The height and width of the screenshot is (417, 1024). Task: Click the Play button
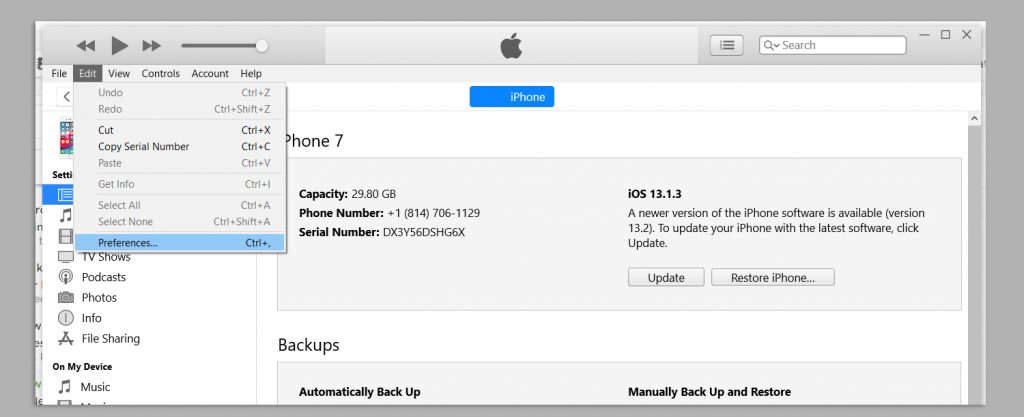tap(119, 45)
